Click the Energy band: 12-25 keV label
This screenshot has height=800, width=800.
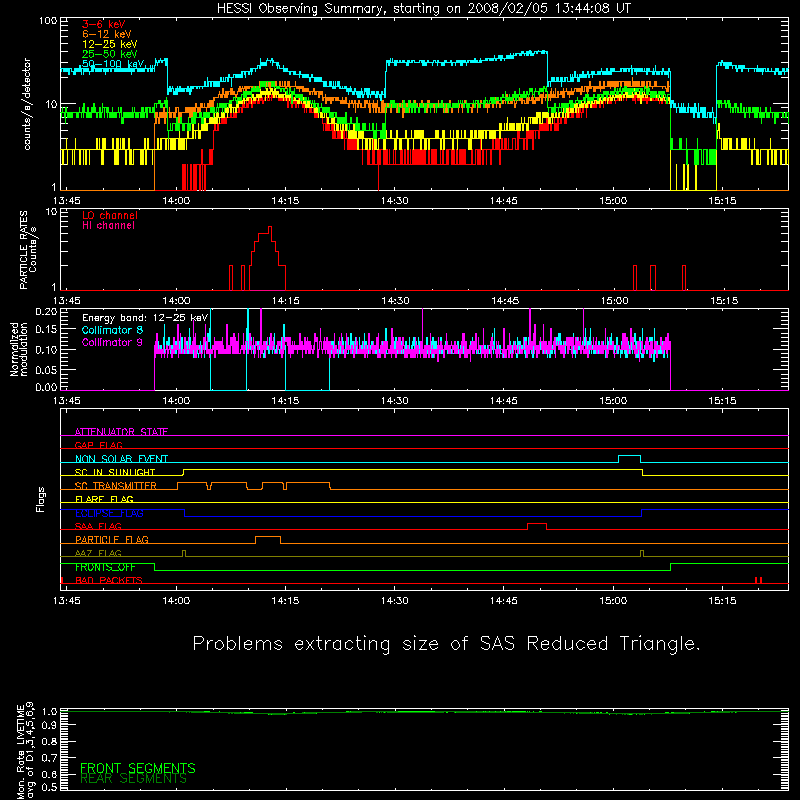tap(145, 318)
